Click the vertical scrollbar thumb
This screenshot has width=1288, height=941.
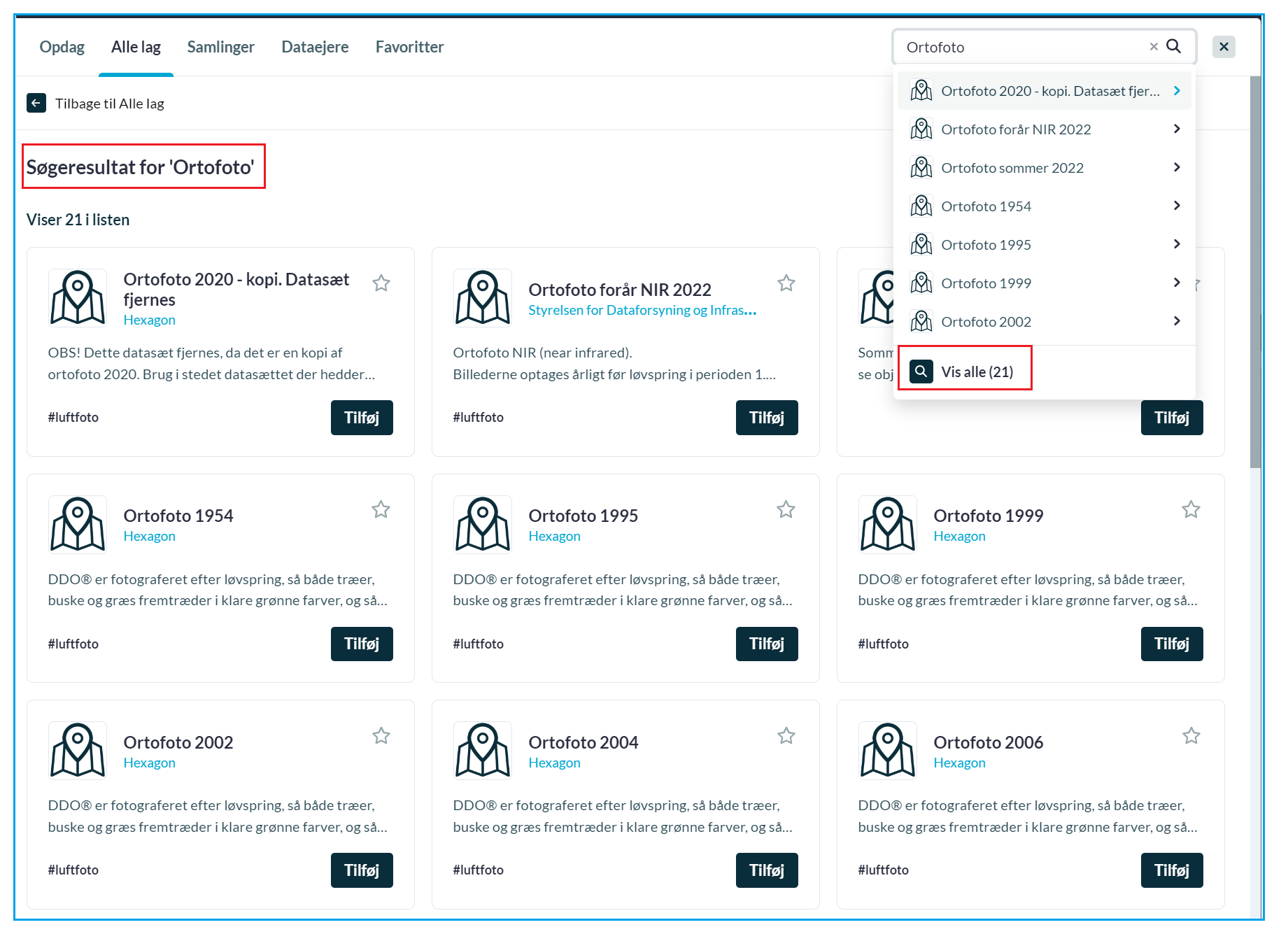(1255, 273)
